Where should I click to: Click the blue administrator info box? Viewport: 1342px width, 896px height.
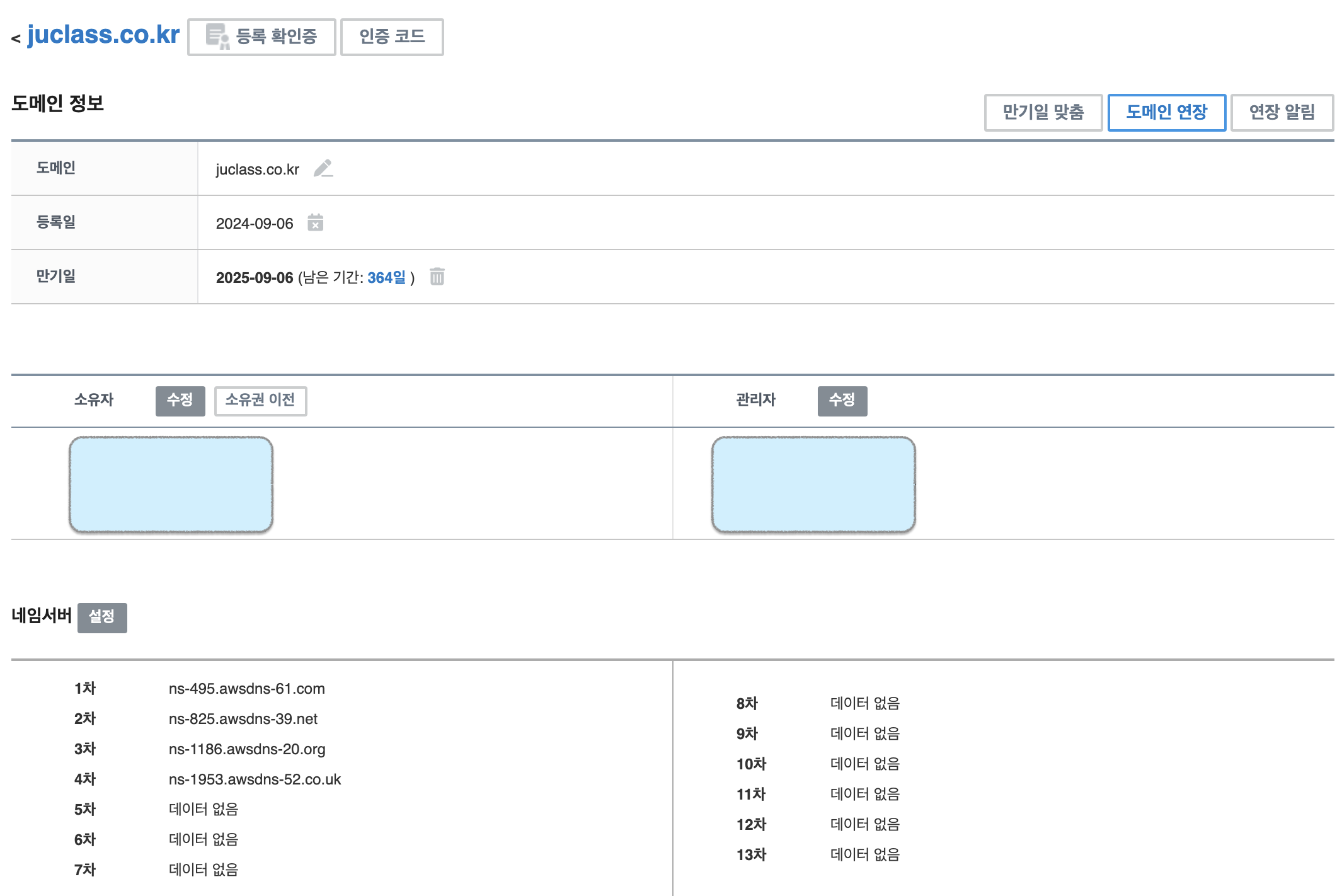pyautogui.click(x=813, y=484)
